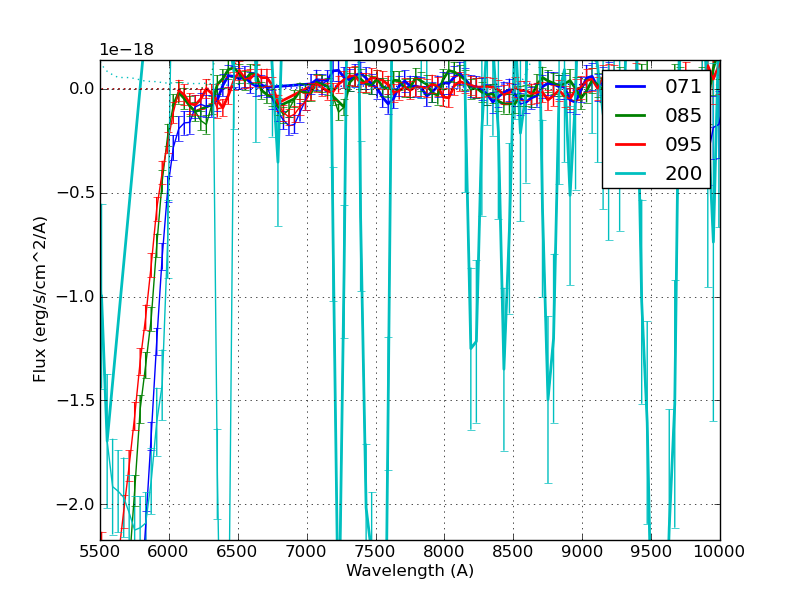Click the 10000 x-axis tick label

click(x=720, y=551)
